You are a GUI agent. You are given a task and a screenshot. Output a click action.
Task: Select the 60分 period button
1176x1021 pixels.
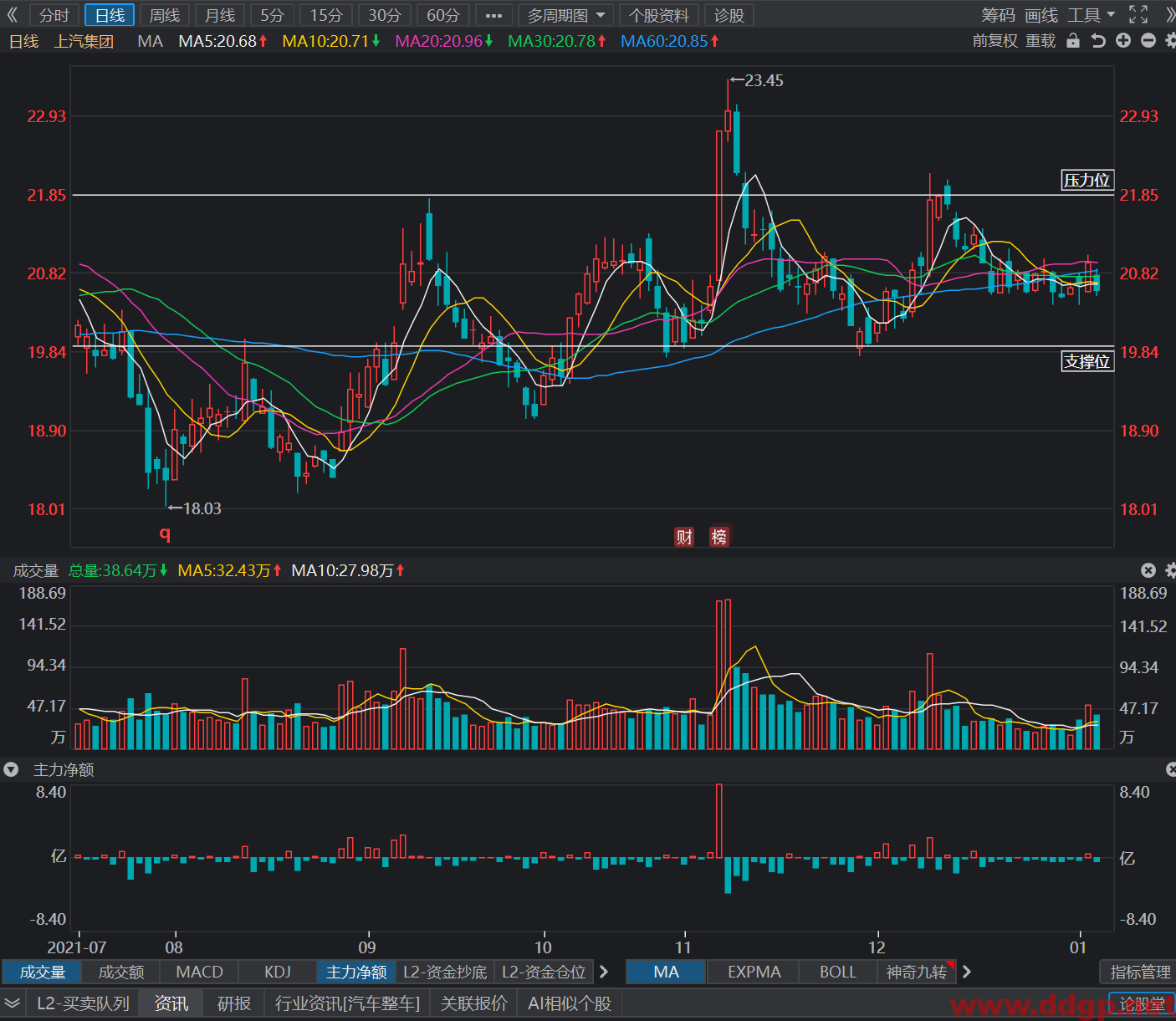click(443, 15)
